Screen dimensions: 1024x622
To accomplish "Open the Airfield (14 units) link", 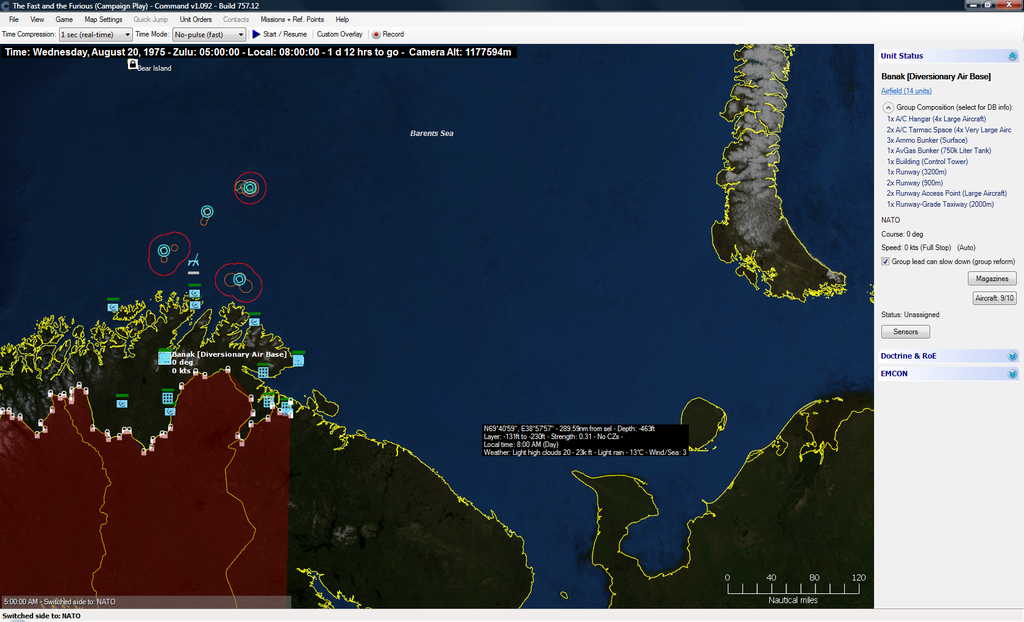I will (x=906, y=91).
